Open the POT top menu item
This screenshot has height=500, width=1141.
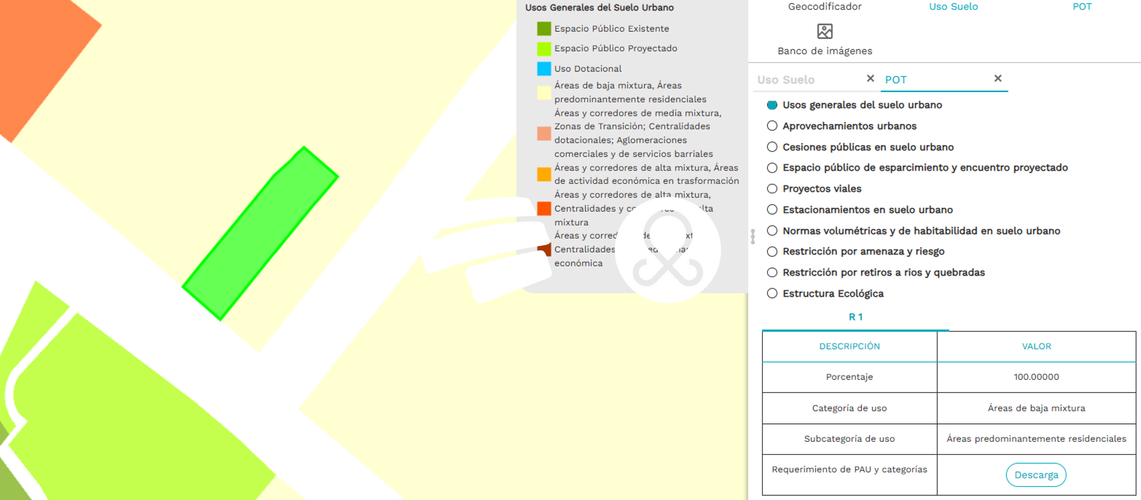tap(1082, 7)
